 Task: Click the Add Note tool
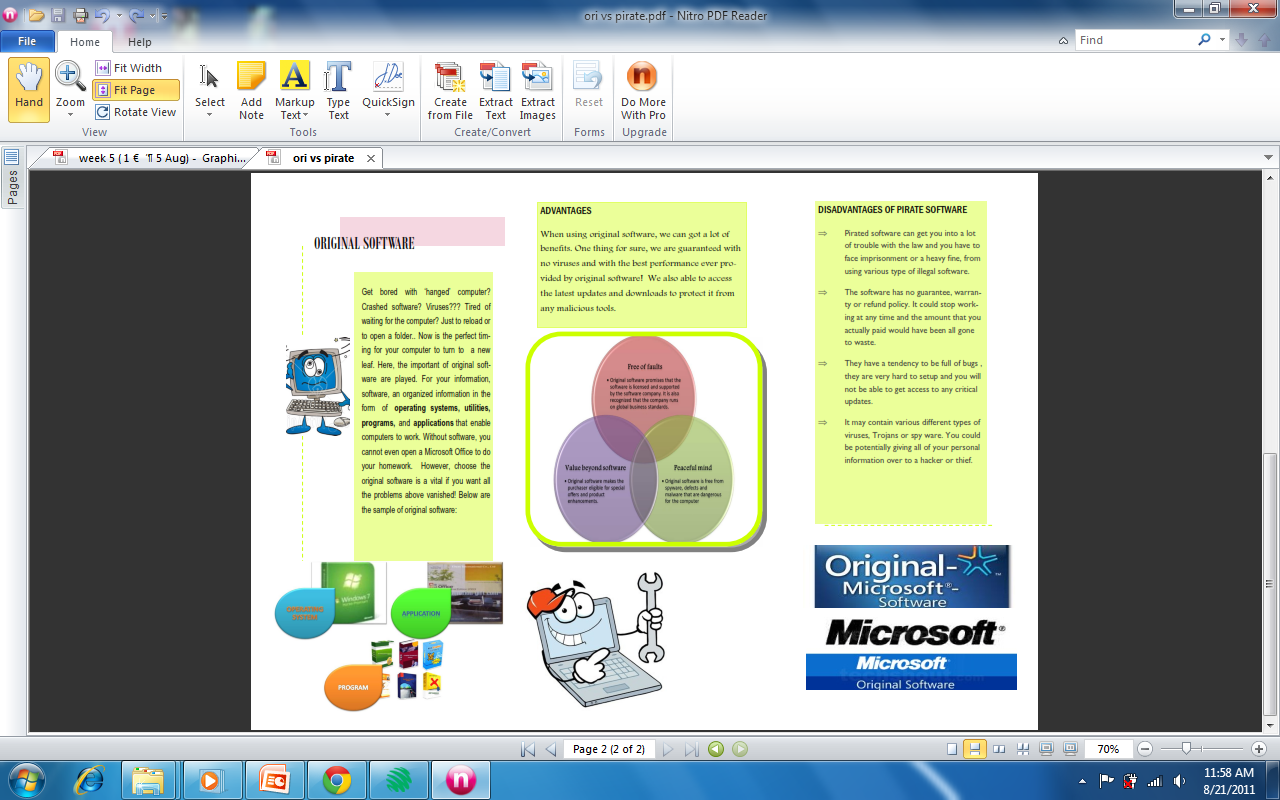click(251, 90)
